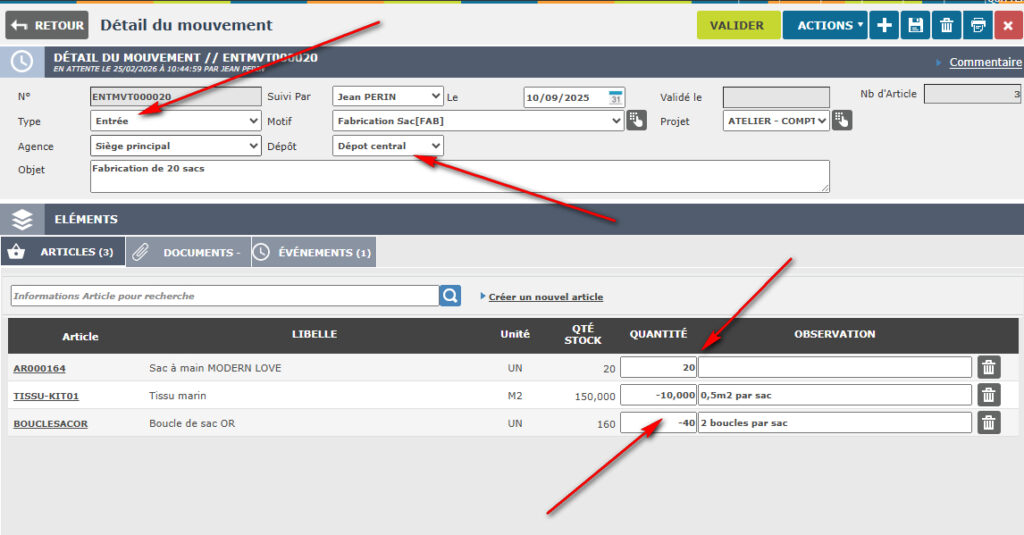1024x535 pixels.
Task: Delete the BOUCLESACOR article row
Action: pyautogui.click(x=988, y=423)
